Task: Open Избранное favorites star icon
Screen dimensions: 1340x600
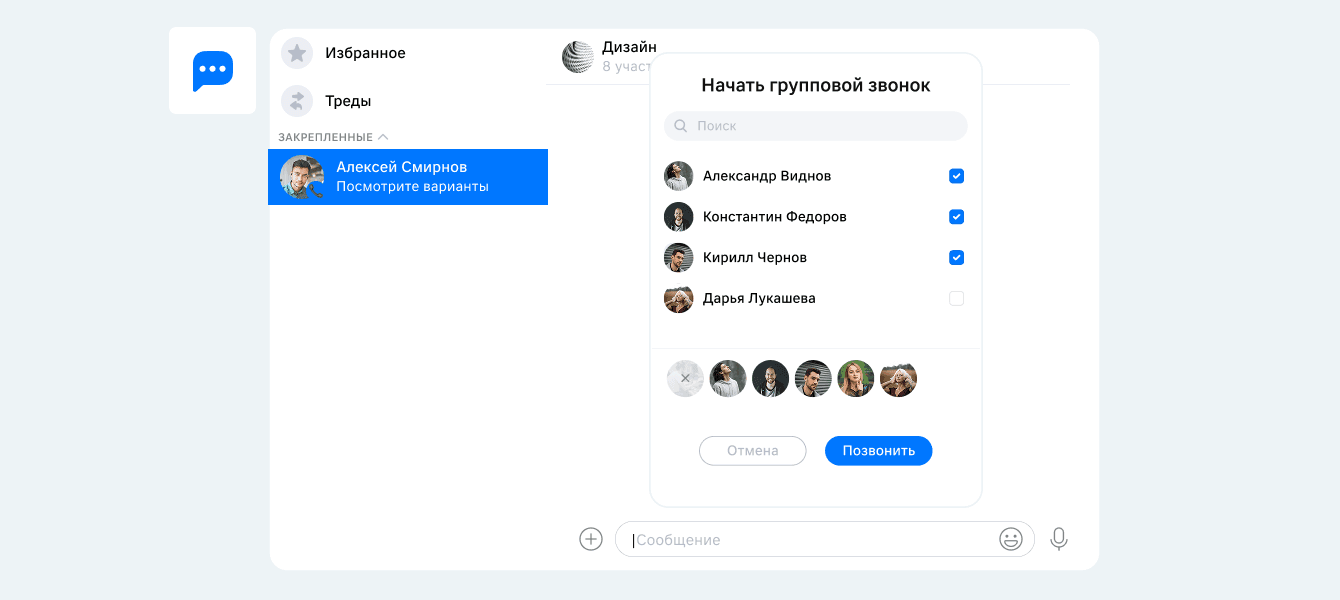Action: pos(297,53)
